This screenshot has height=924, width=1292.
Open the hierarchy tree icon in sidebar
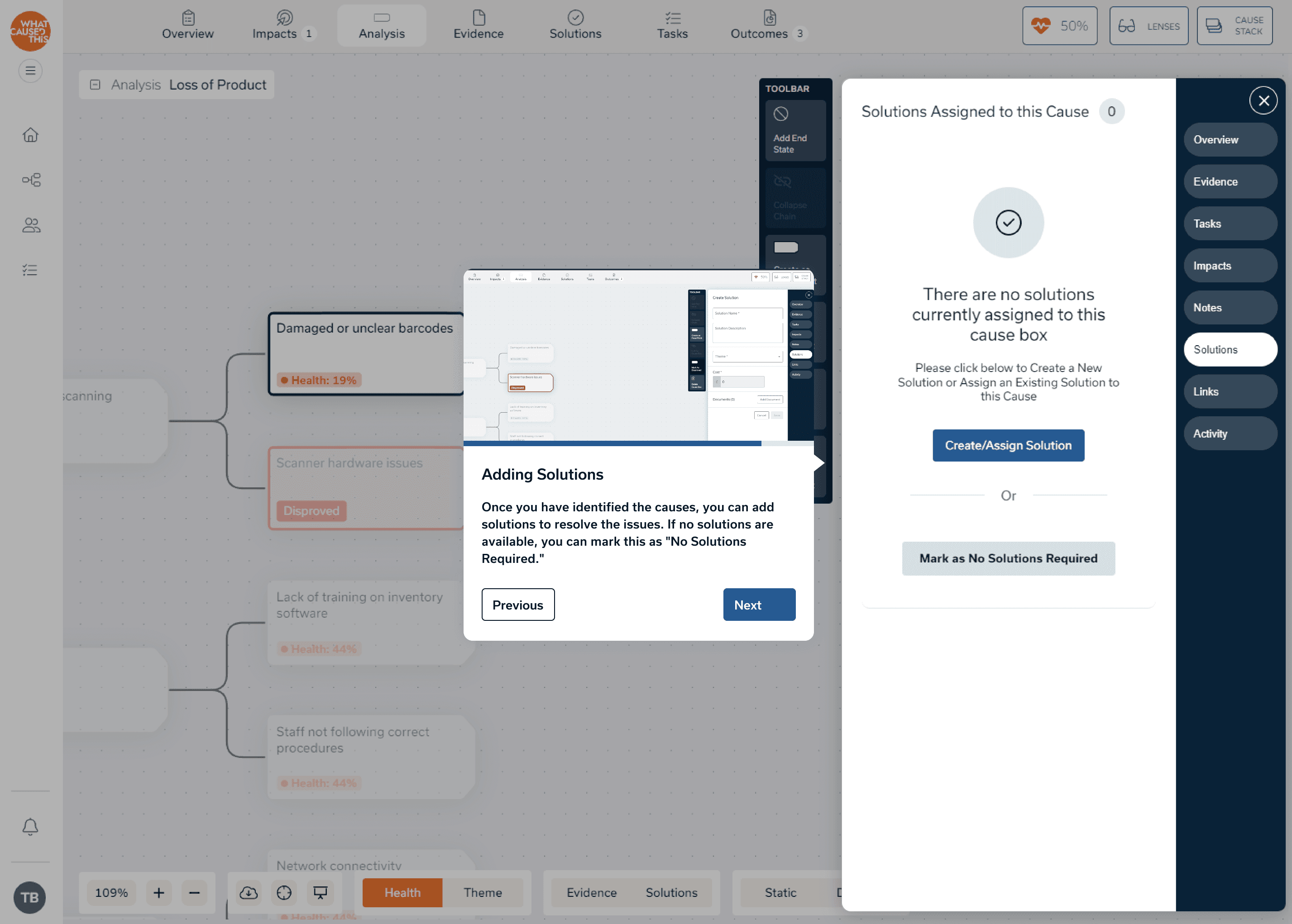pyautogui.click(x=30, y=180)
